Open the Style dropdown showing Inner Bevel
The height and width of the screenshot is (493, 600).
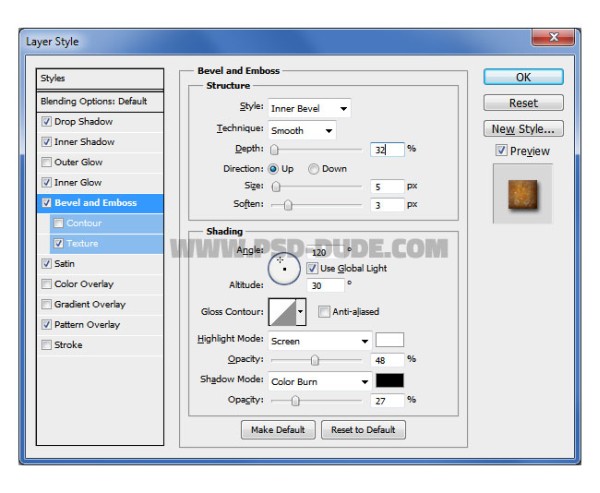click(x=309, y=108)
